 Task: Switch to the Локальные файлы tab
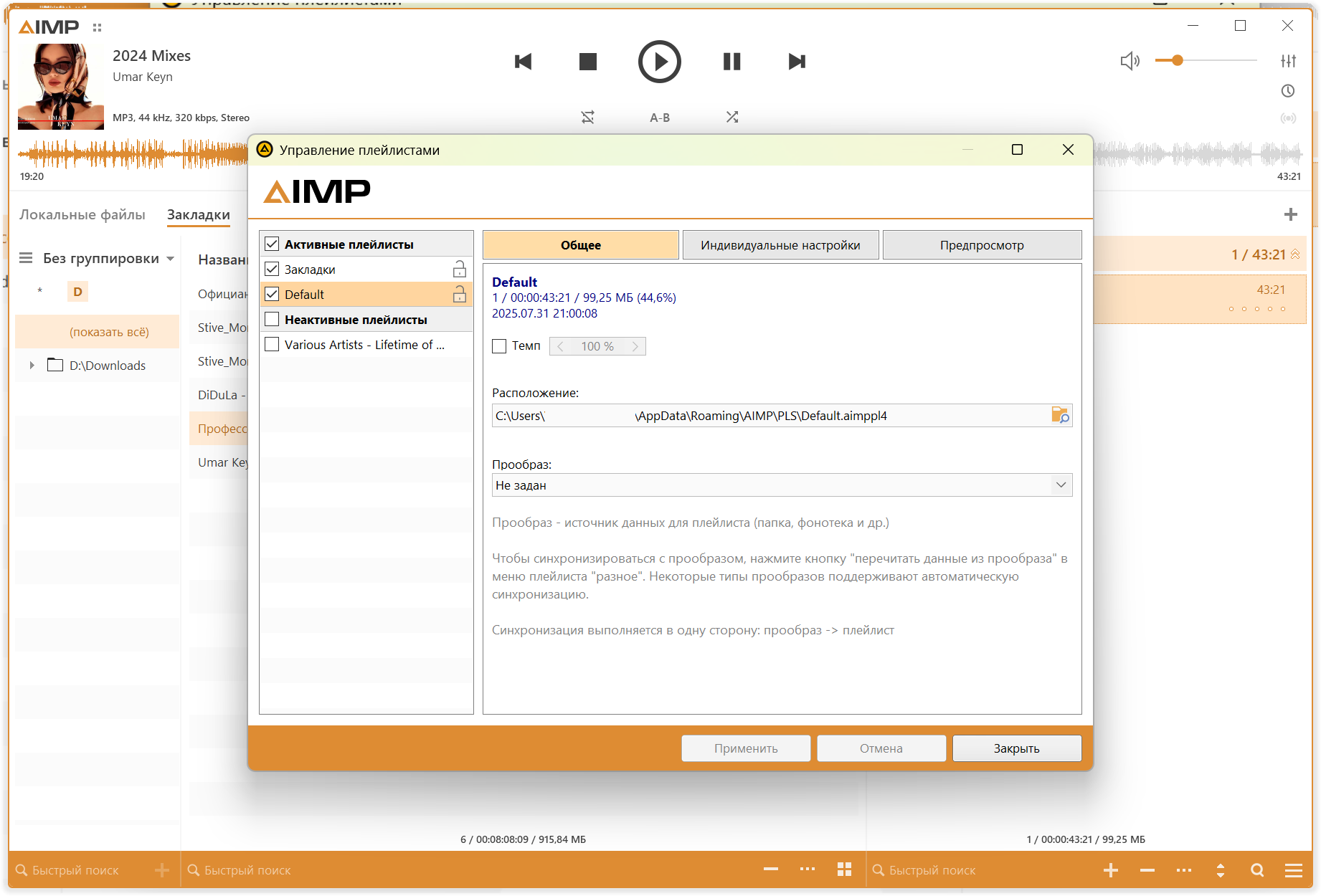[x=82, y=214]
